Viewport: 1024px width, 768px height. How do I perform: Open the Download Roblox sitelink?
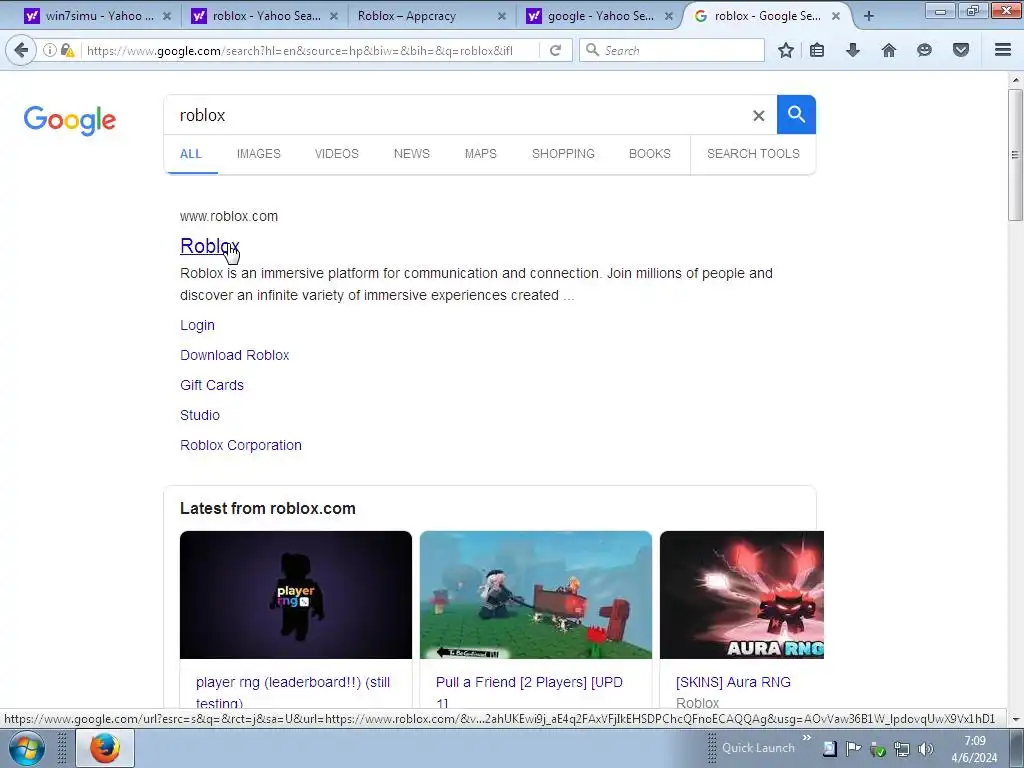(234, 355)
